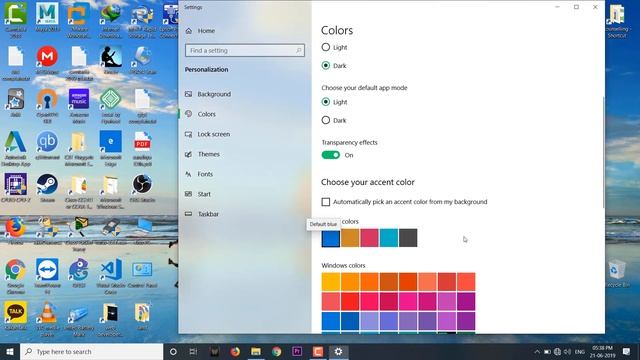Click the ENG language indicator

pyautogui.click(x=580, y=351)
